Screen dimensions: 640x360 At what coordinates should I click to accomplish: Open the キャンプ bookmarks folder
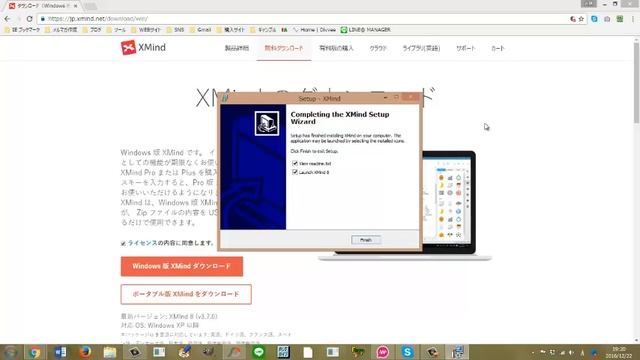point(263,30)
